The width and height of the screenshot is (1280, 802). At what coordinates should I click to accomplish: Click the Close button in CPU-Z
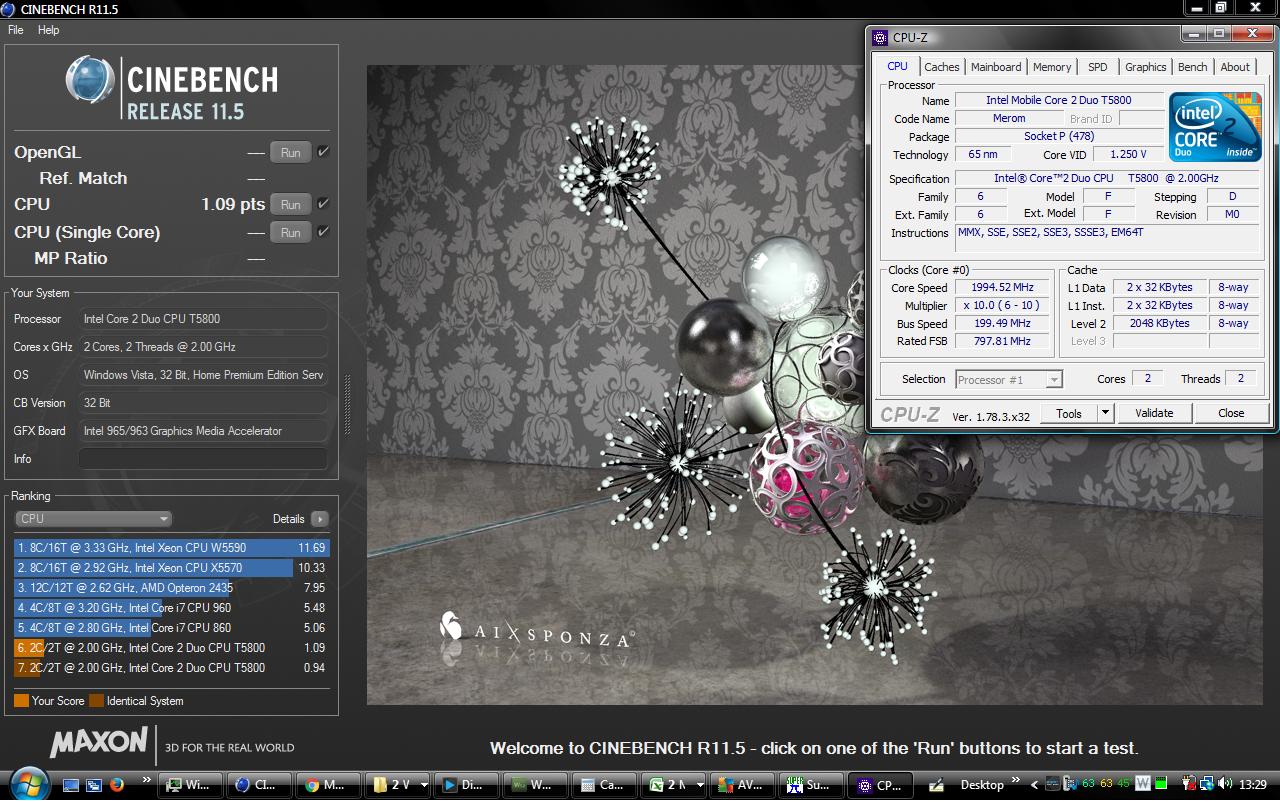[1231, 413]
